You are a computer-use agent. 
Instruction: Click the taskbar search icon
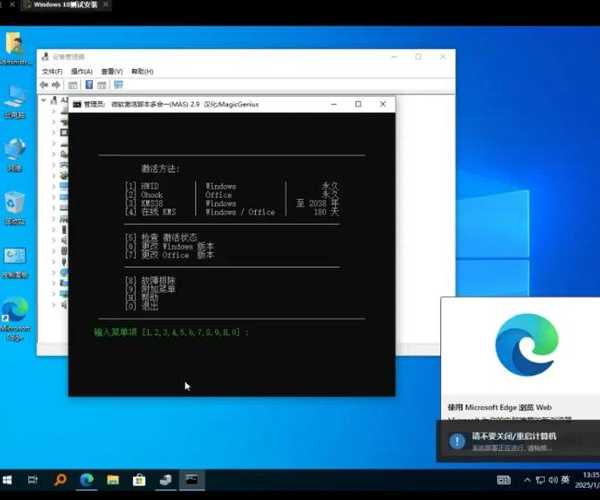61,480
